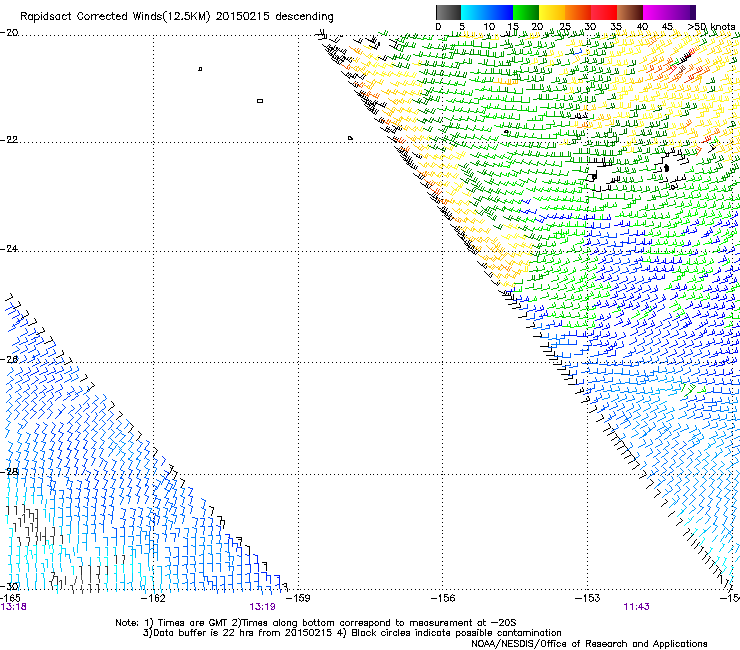Screen dimensions: 740x650
Task: Click the latitude label '-20'
Action: (x=9, y=33)
